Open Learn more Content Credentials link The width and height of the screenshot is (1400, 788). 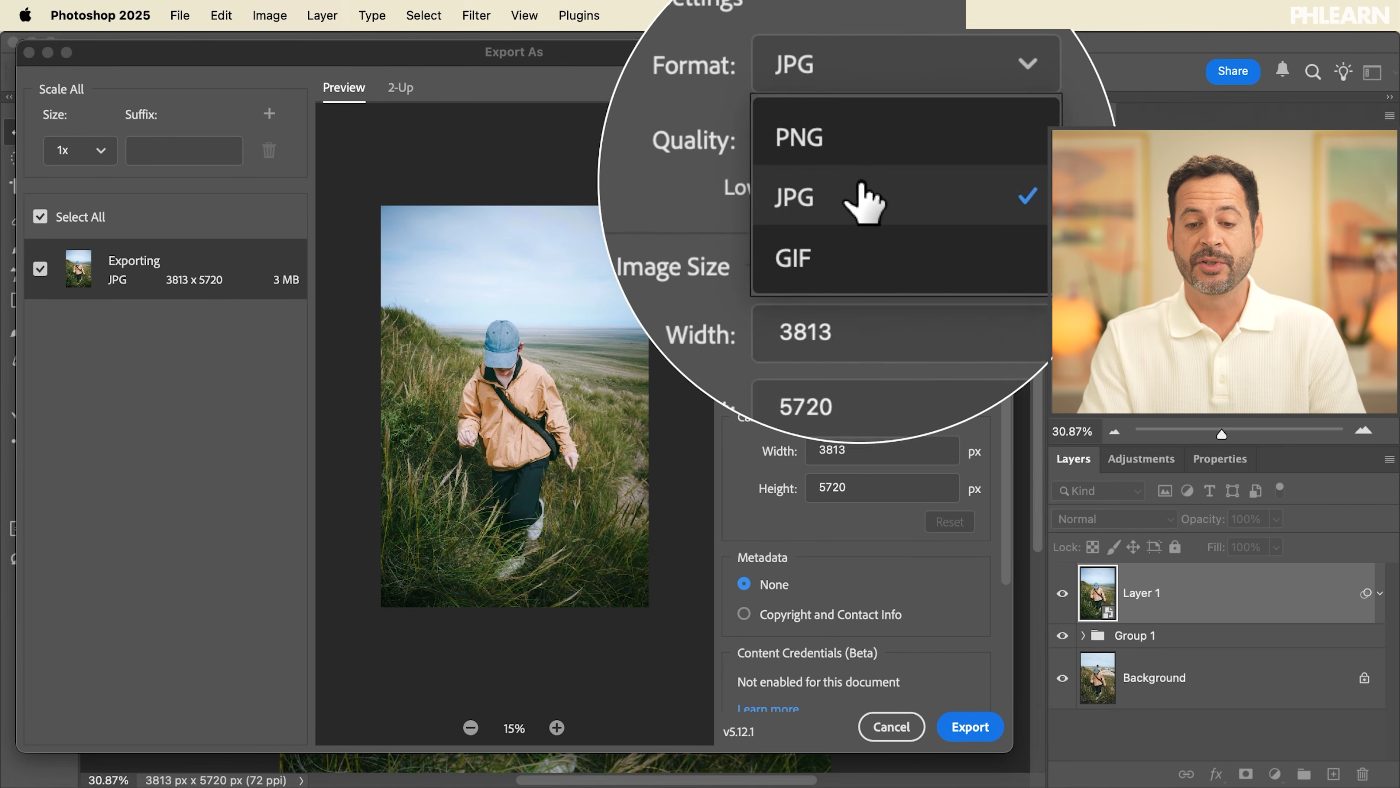click(x=768, y=709)
